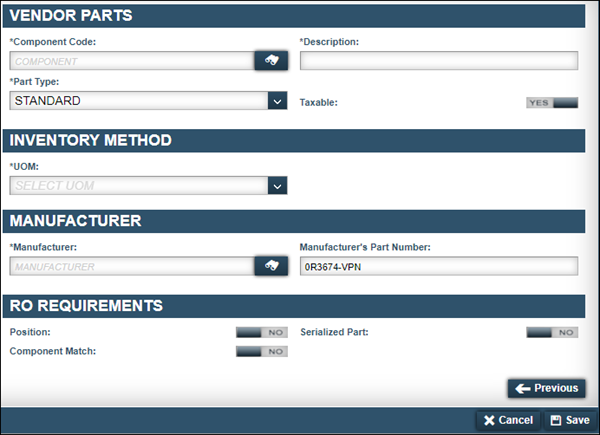Enable the Component Match switch

click(x=261, y=352)
